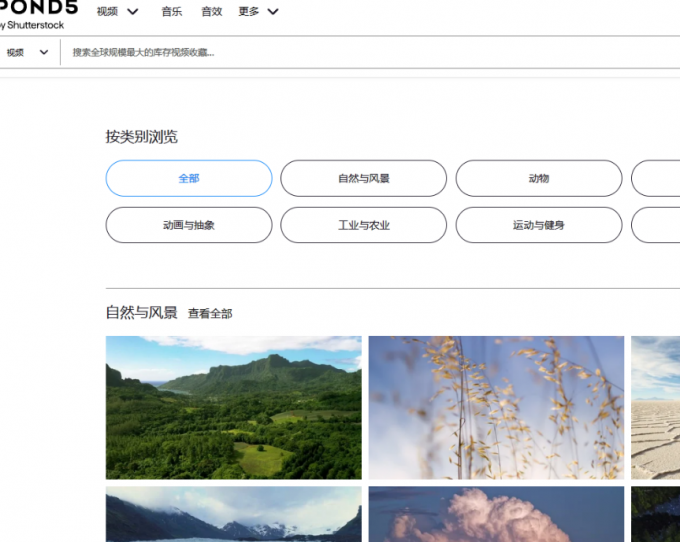
Task: Click the 自然与风景 section heading
Action: (141, 313)
